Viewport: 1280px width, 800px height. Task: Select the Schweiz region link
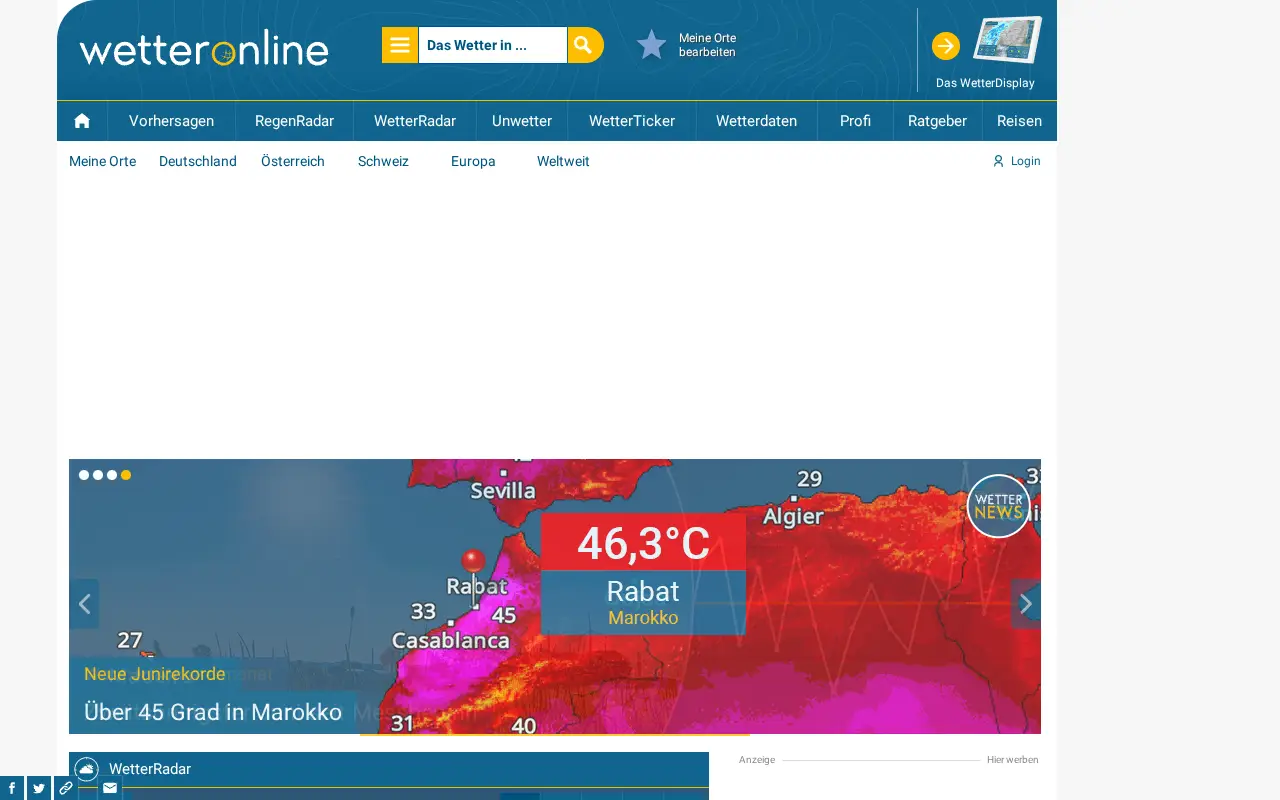383,161
